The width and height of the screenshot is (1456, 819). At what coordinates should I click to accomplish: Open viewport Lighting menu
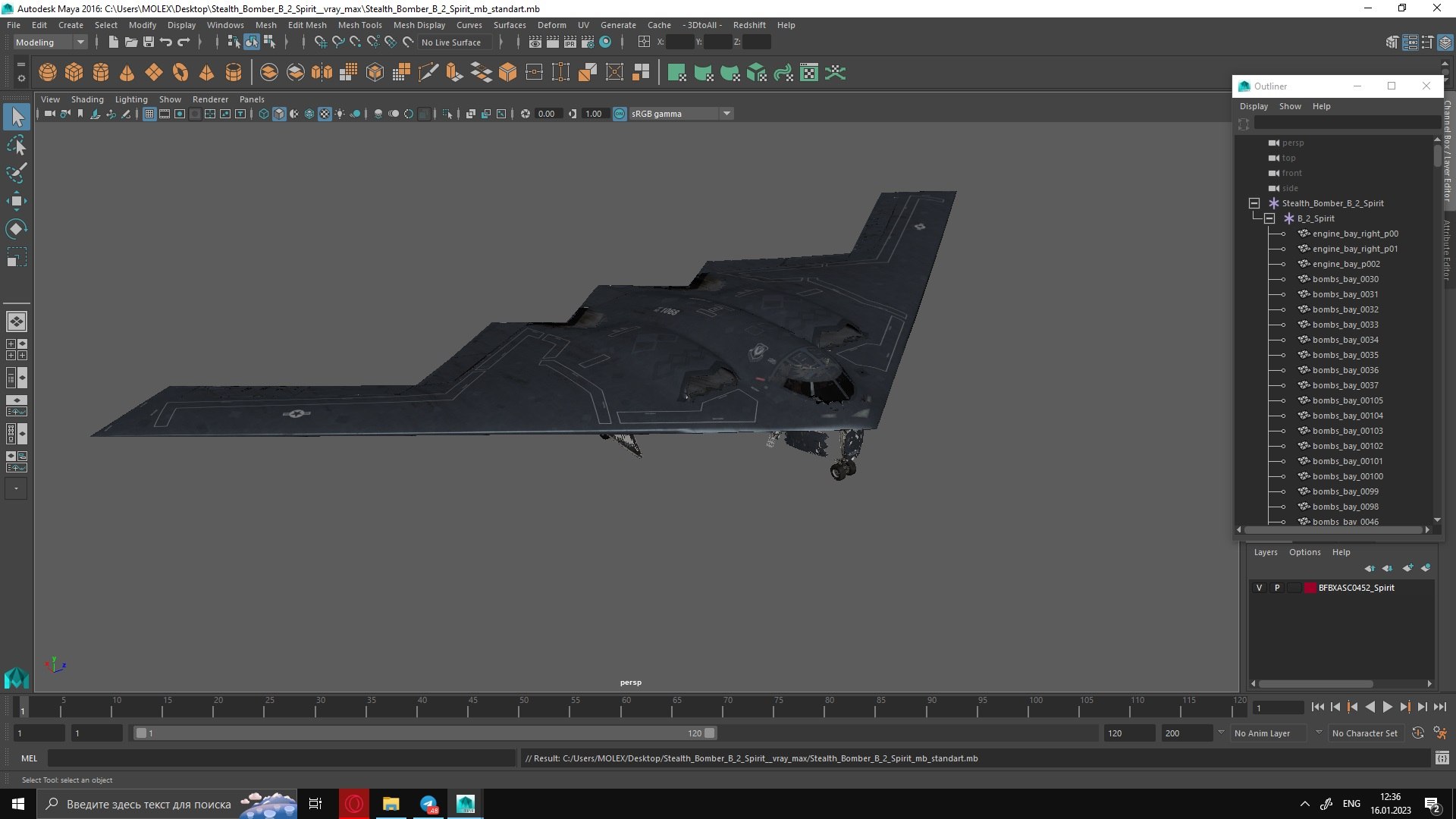pyautogui.click(x=131, y=99)
